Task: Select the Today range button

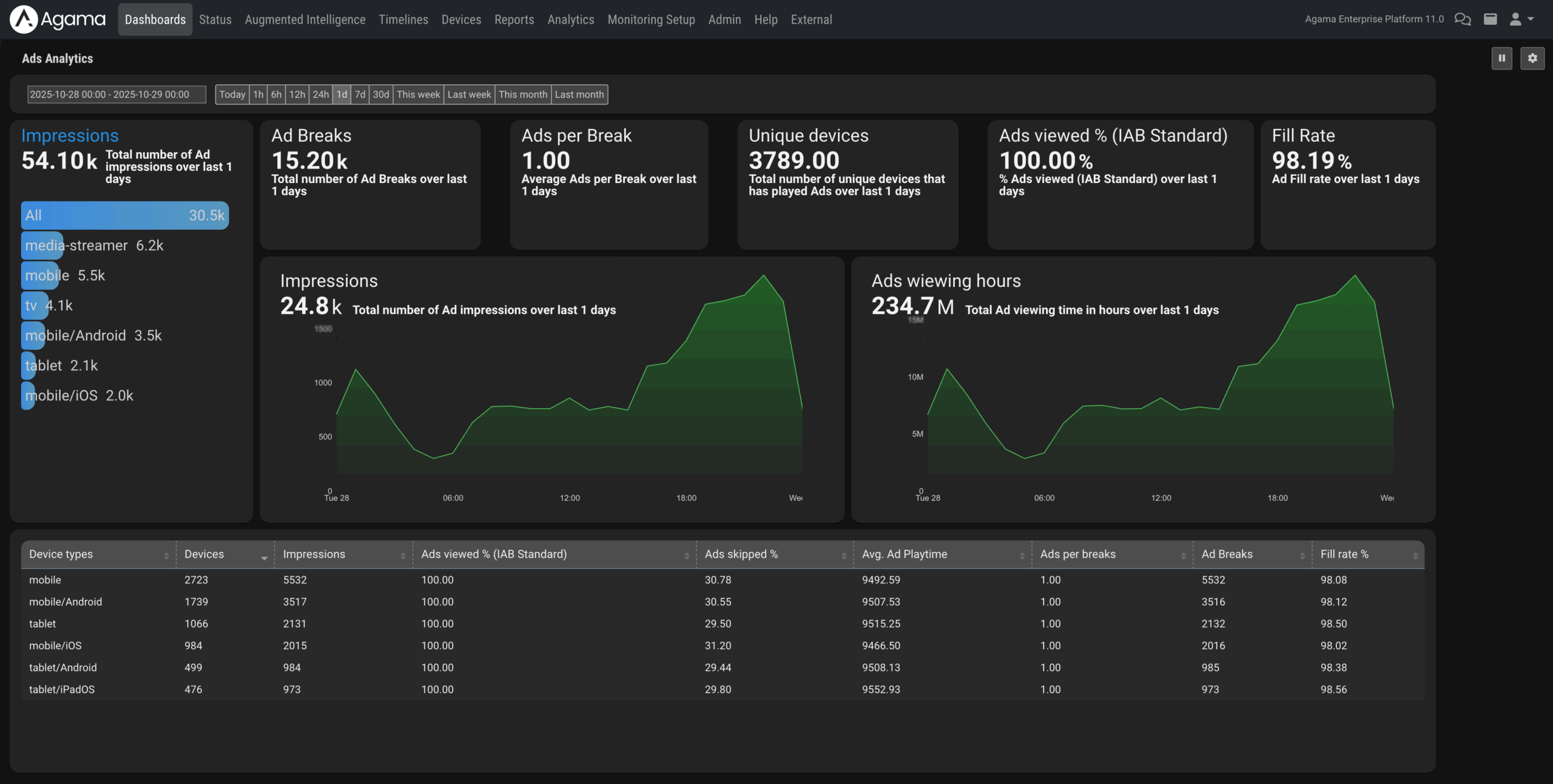Action: point(232,94)
